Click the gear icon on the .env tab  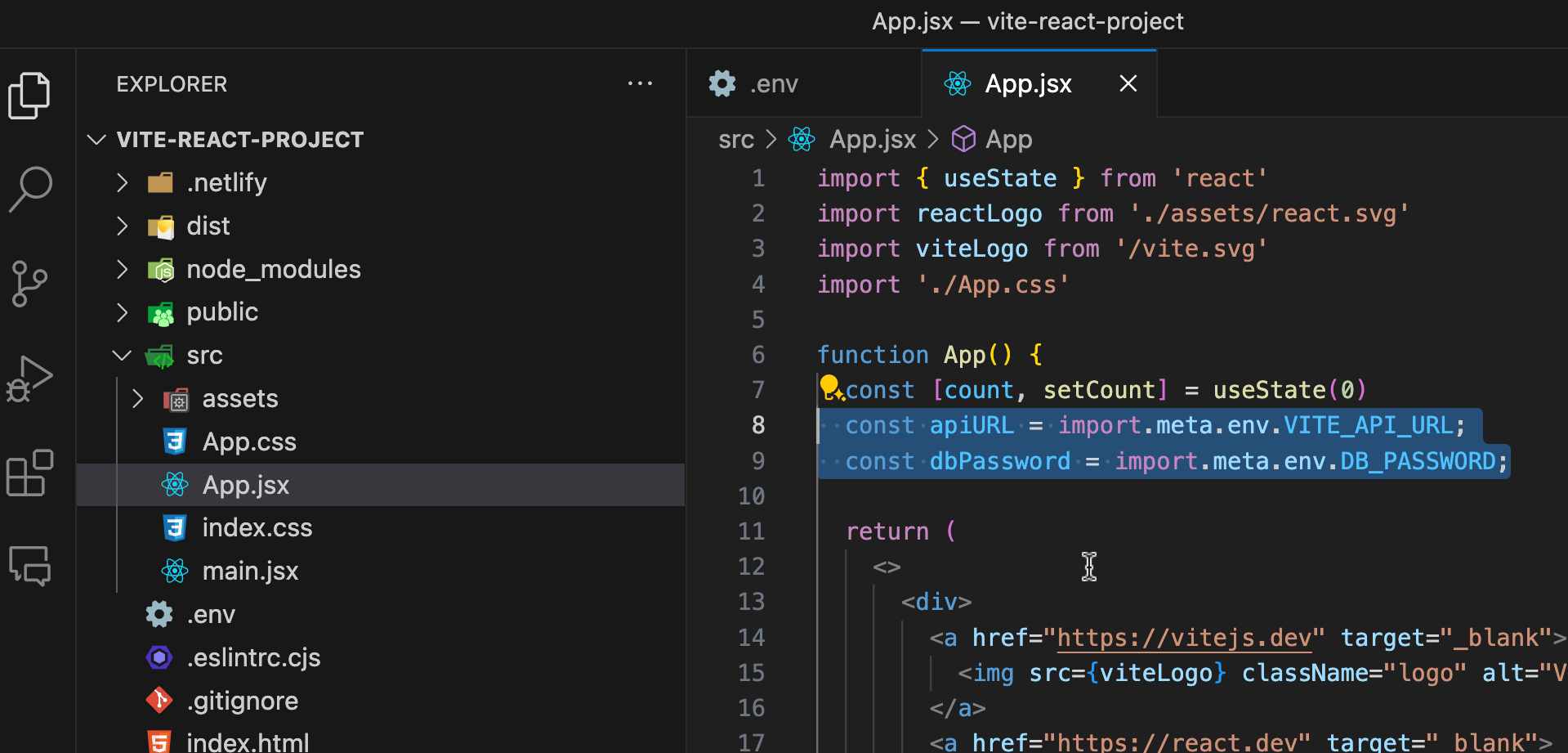coord(721,83)
